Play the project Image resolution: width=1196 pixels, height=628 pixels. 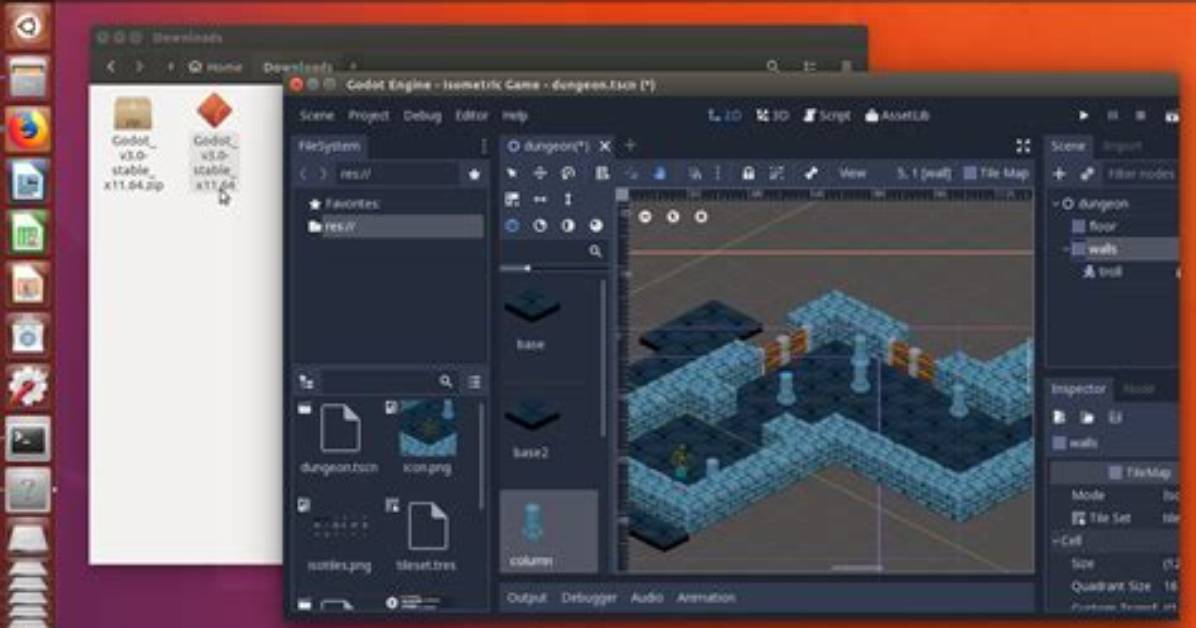coord(1083,116)
